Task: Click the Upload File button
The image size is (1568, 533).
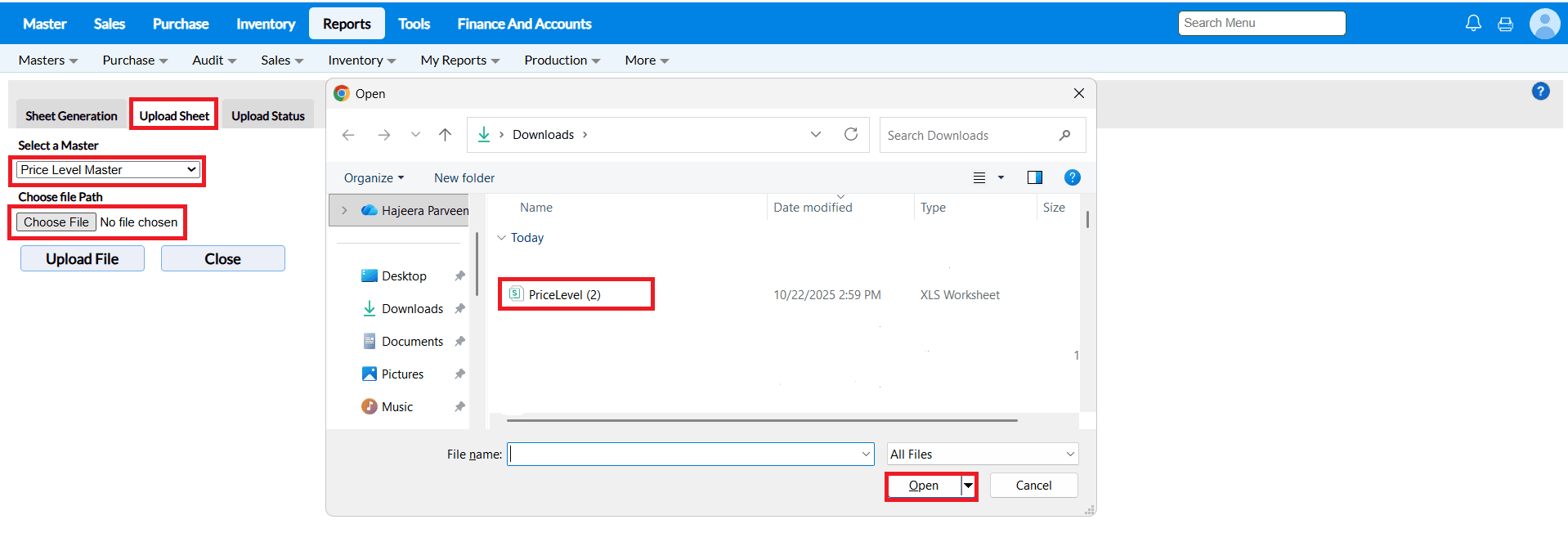Action: (x=83, y=259)
